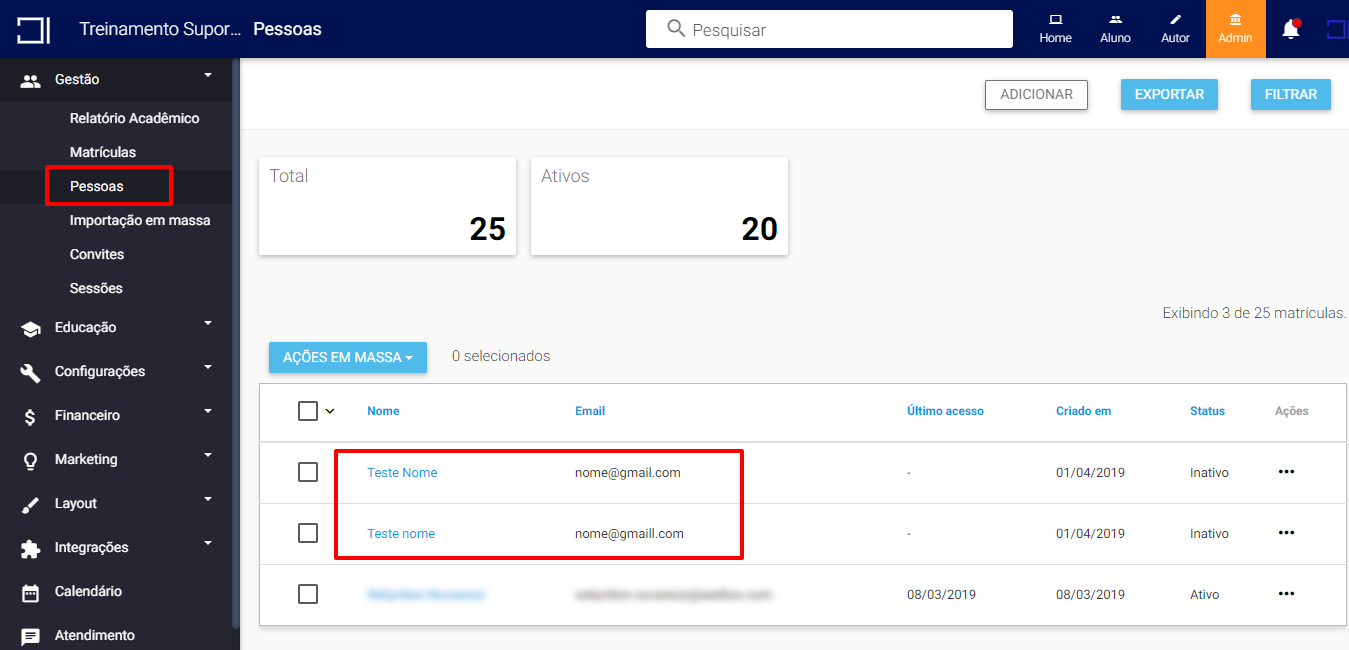
Task: Select the Admin bank icon
Action: tap(1235, 19)
